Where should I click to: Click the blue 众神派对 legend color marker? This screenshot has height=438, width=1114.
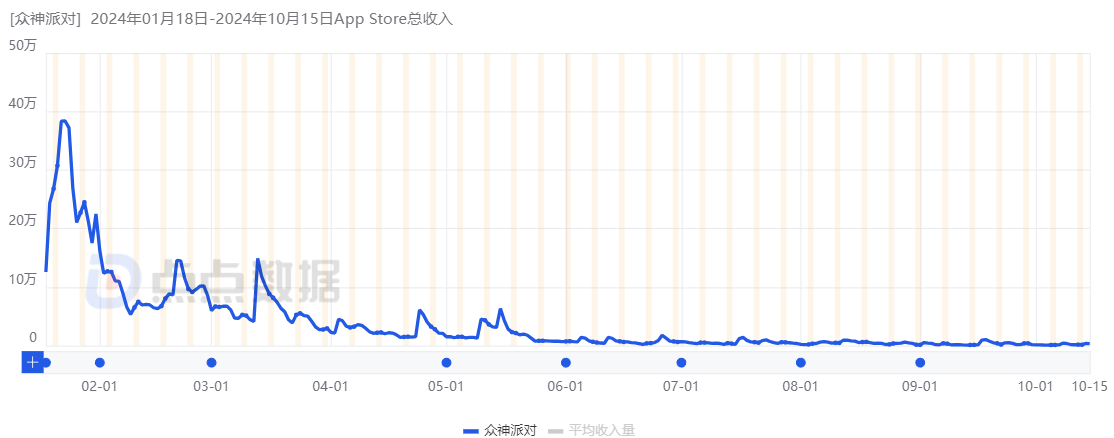pyautogui.click(x=471, y=430)
